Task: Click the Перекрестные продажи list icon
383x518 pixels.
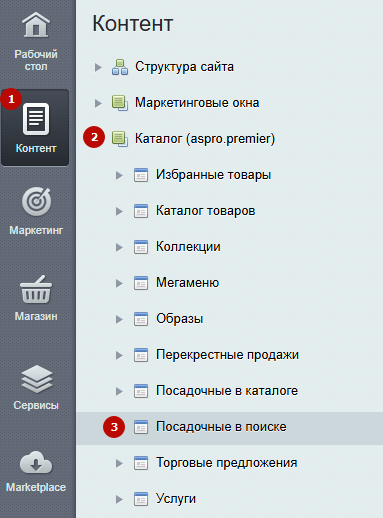Action: click(x=141, y=355)
